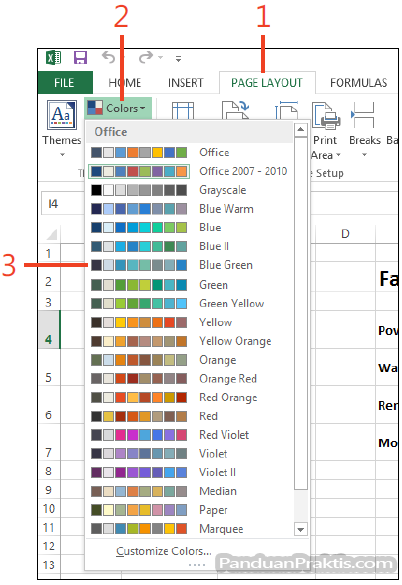Select the Blue Warm color scheme
This screenshot has height=585, width=402.
click(x=189, y=209)
